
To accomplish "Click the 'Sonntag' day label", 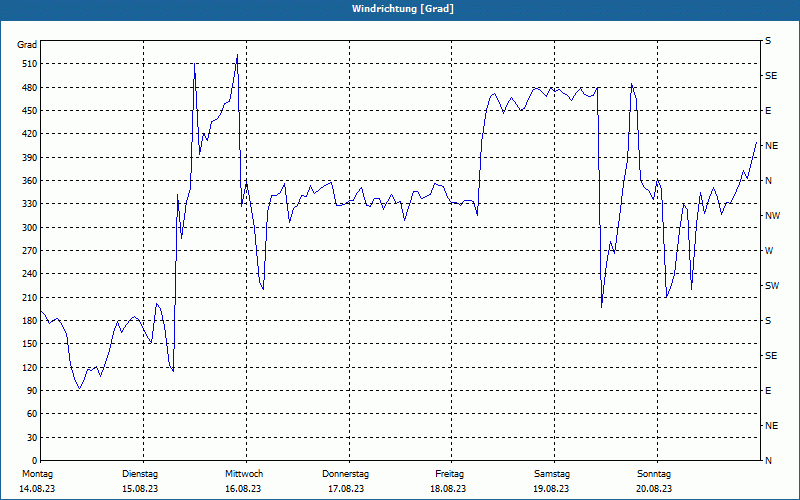I will 654,474.
